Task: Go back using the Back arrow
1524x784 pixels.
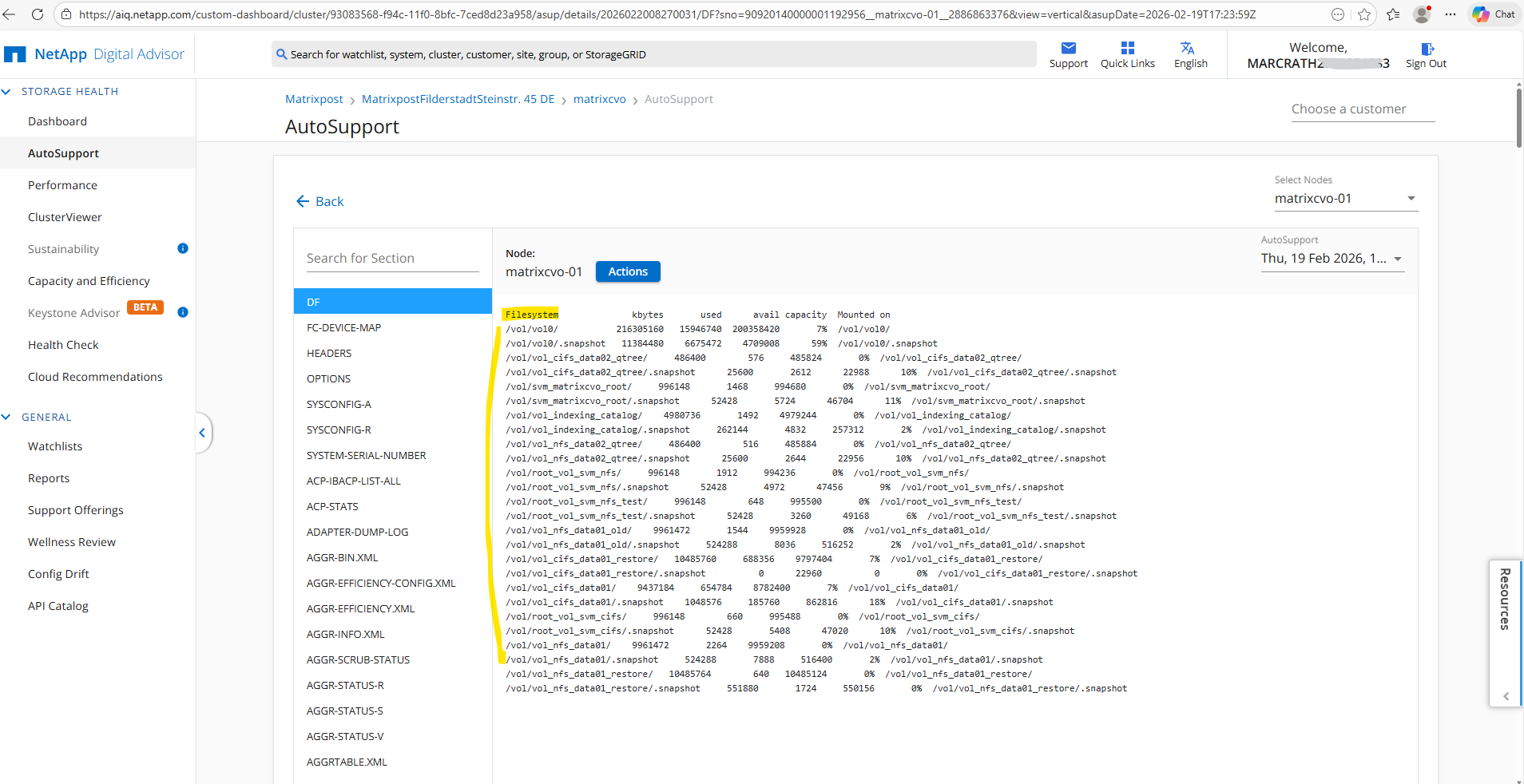Action: [x=303, y=201]
